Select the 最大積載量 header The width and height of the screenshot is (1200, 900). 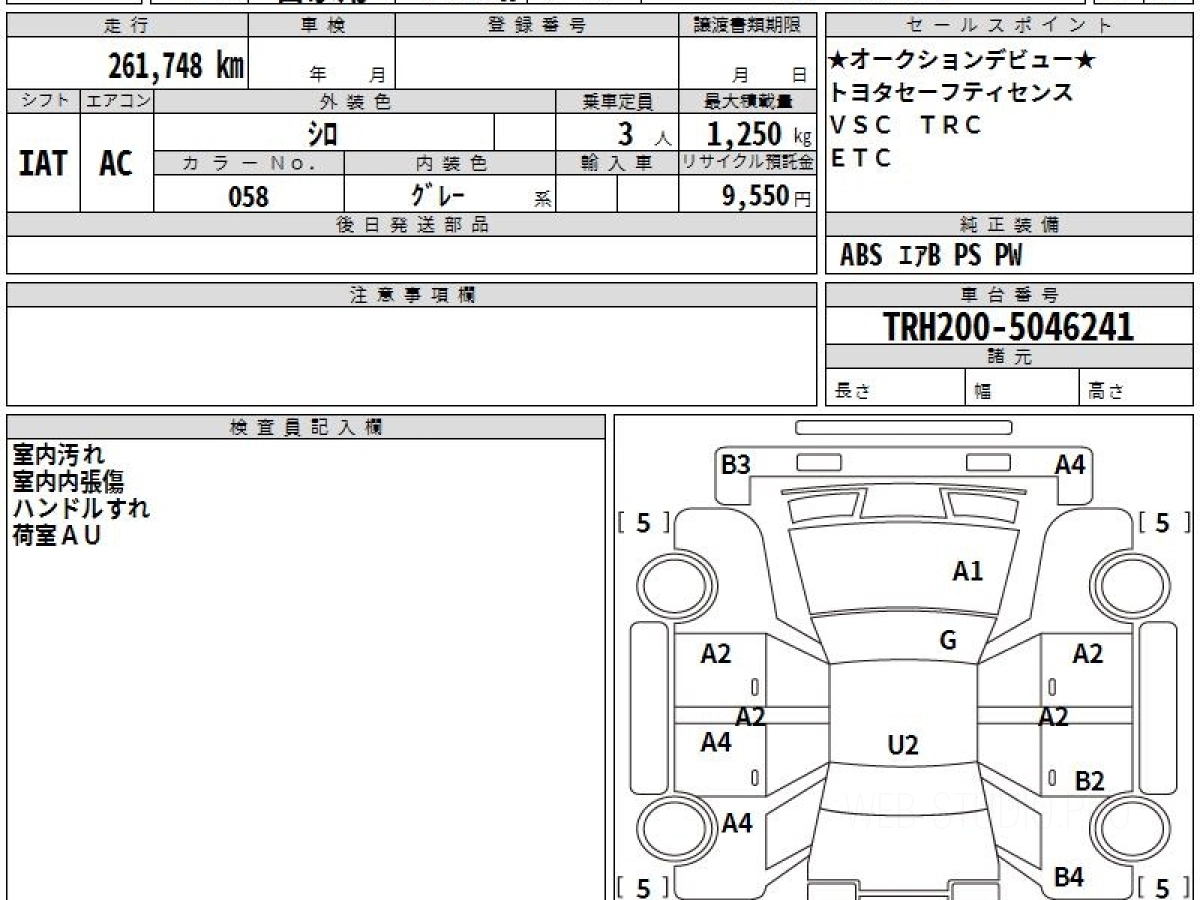[747, 101]
